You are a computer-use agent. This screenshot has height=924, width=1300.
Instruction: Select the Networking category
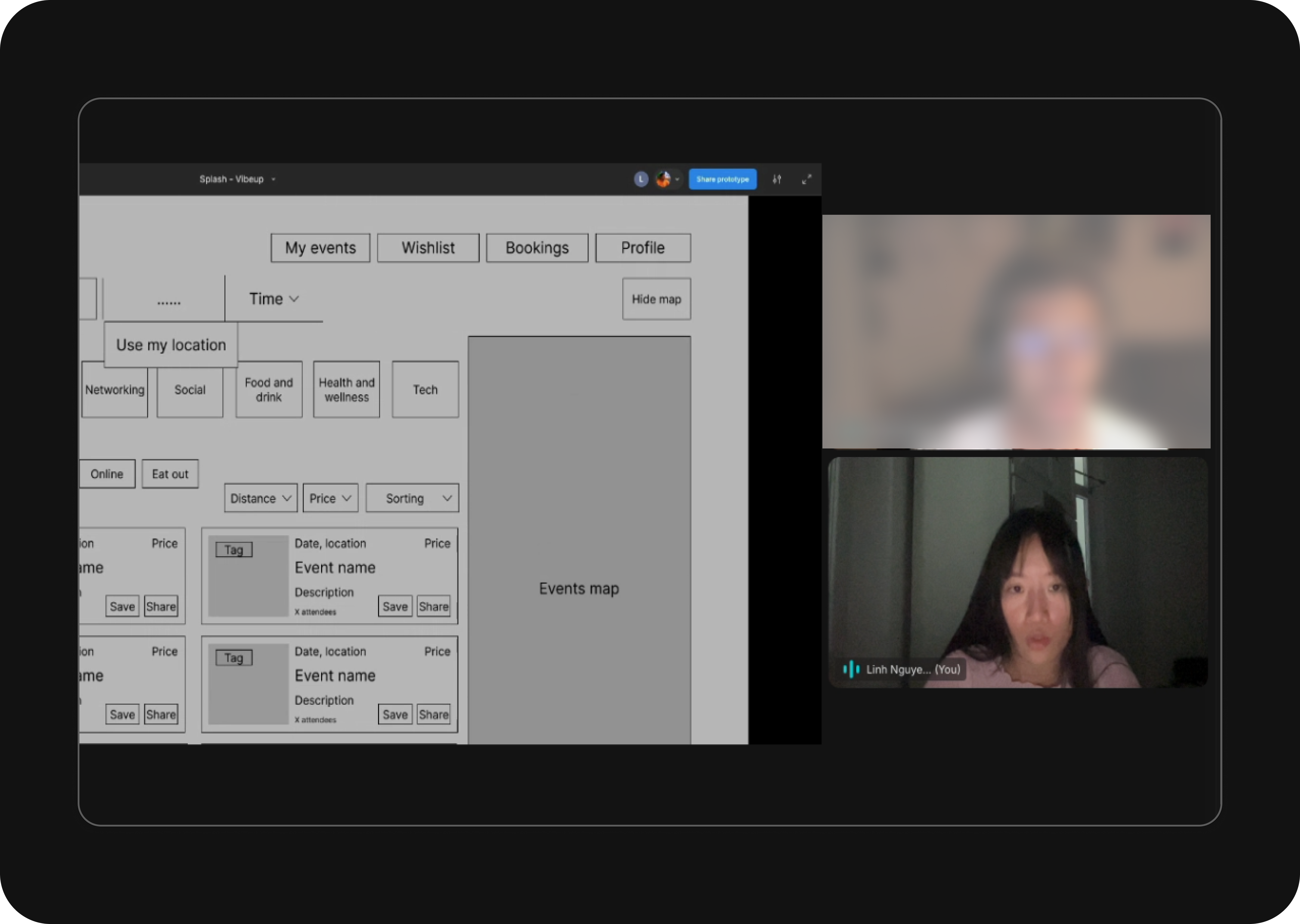(x=114, y=390)
